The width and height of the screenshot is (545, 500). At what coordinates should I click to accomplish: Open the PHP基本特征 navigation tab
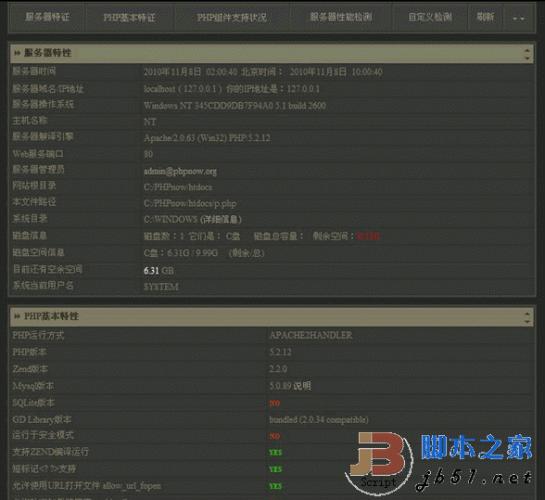point(129,17)
